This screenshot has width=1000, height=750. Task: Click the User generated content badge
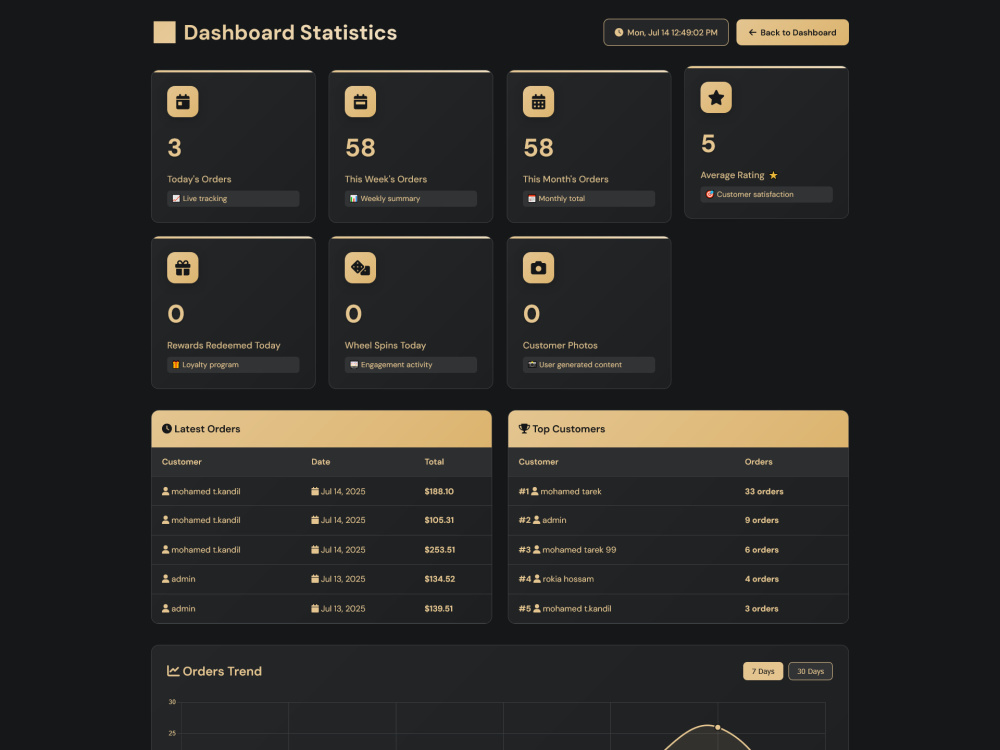589,365
